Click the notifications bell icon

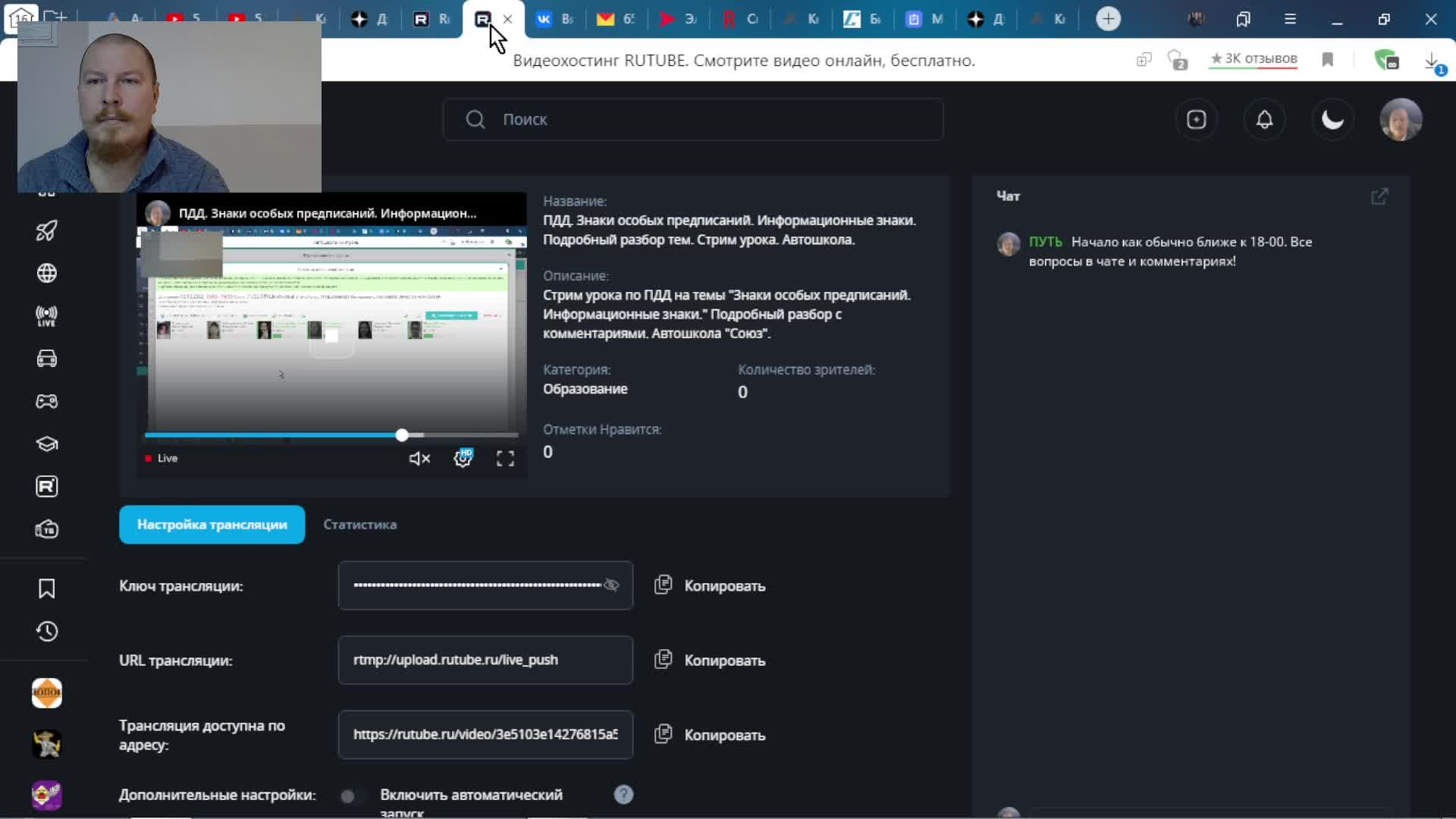pyautogui.click(x=1264, y=119)
